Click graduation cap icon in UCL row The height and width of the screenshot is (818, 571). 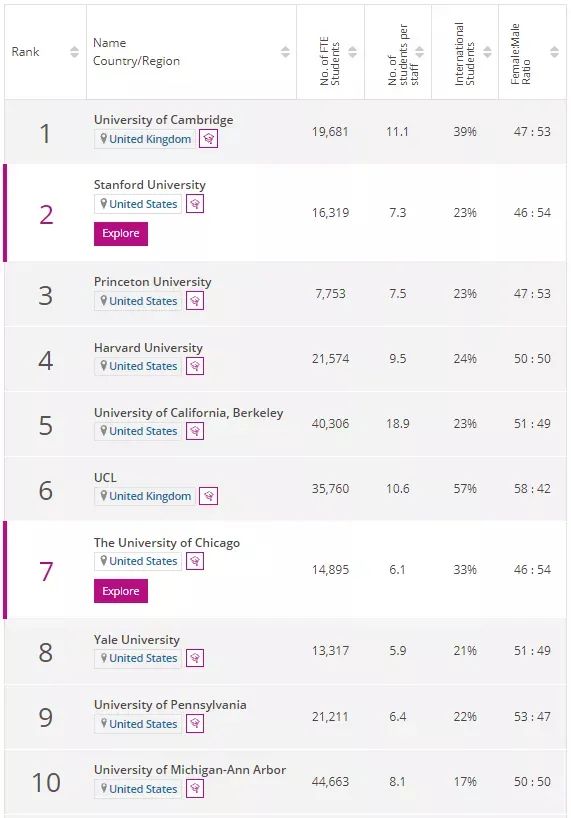(209, 496)
